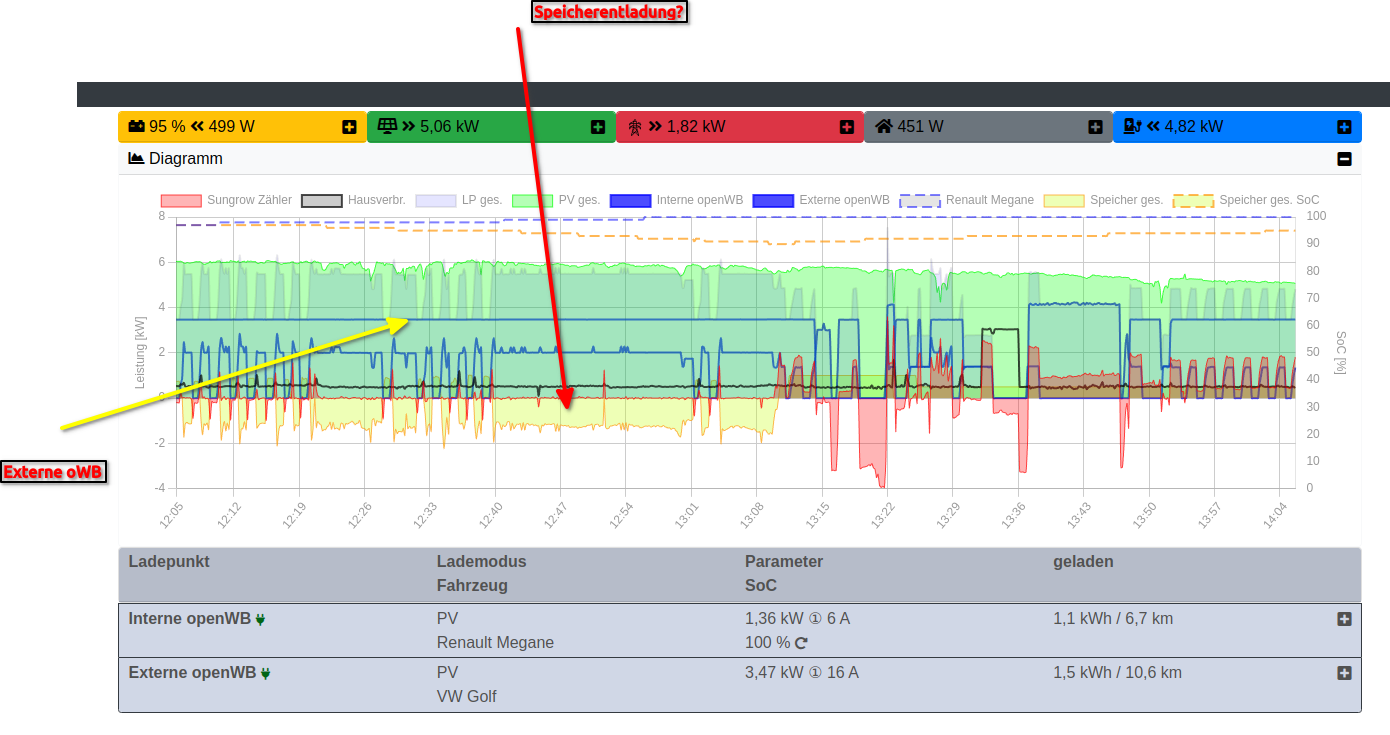Toggle PV ges. series in the legend
This screenshot has width=1390, height=735.
coord(556,200)
